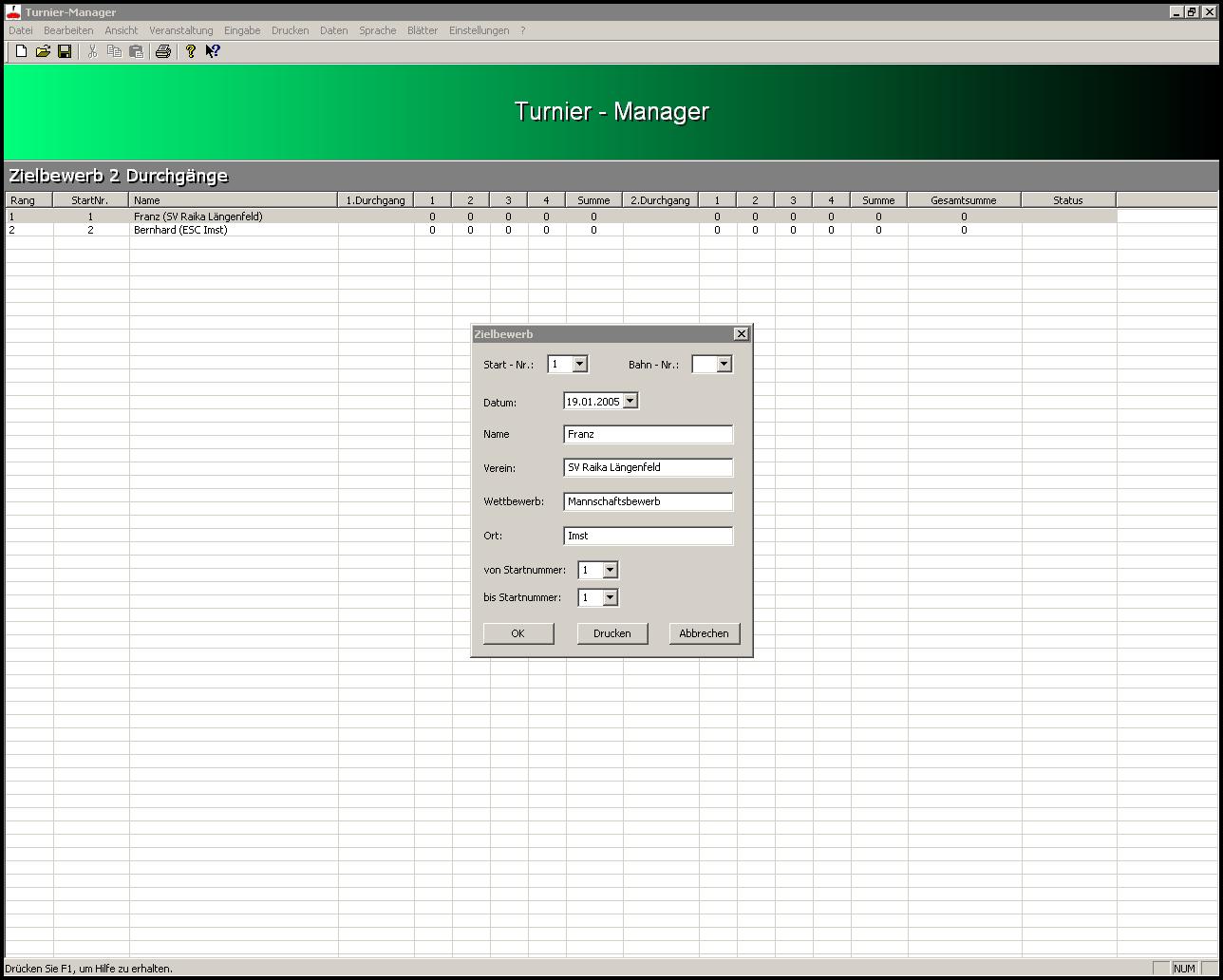Click the Gesamtsumme cell in Bernhard's row
The height and width of the screenshot is (980, 1223).
coord(964,230)
